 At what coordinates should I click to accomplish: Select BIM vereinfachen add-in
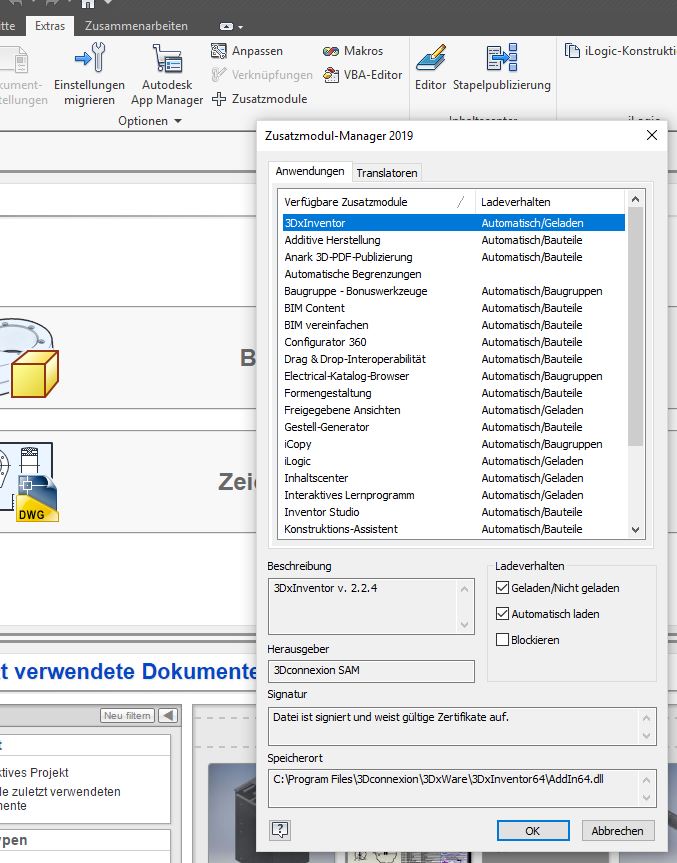click(x=454, y=325)
